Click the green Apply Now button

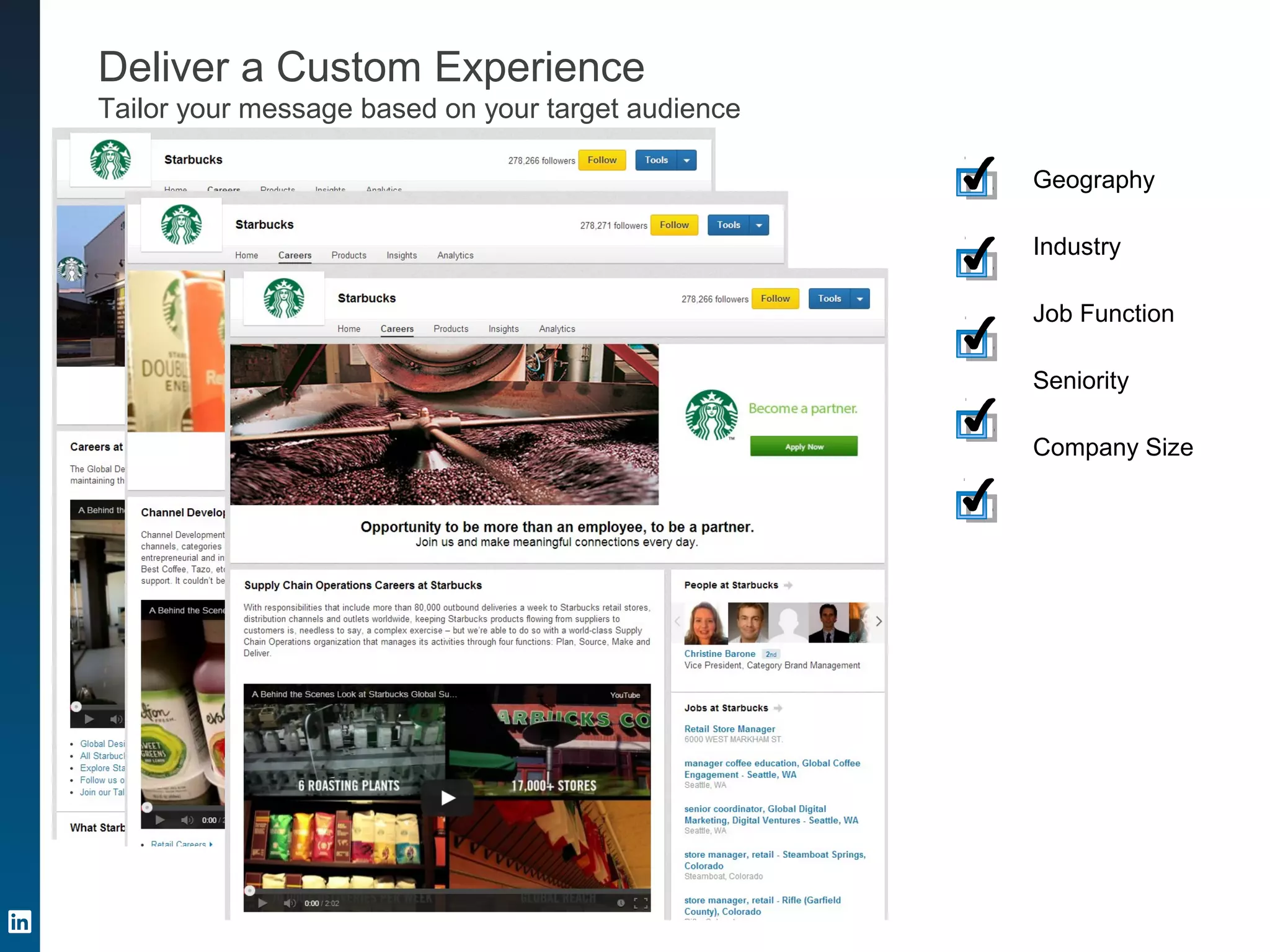[804, 446]
